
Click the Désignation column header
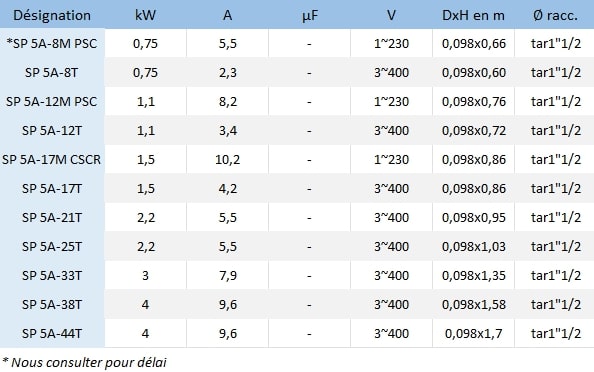click(52, 16)
